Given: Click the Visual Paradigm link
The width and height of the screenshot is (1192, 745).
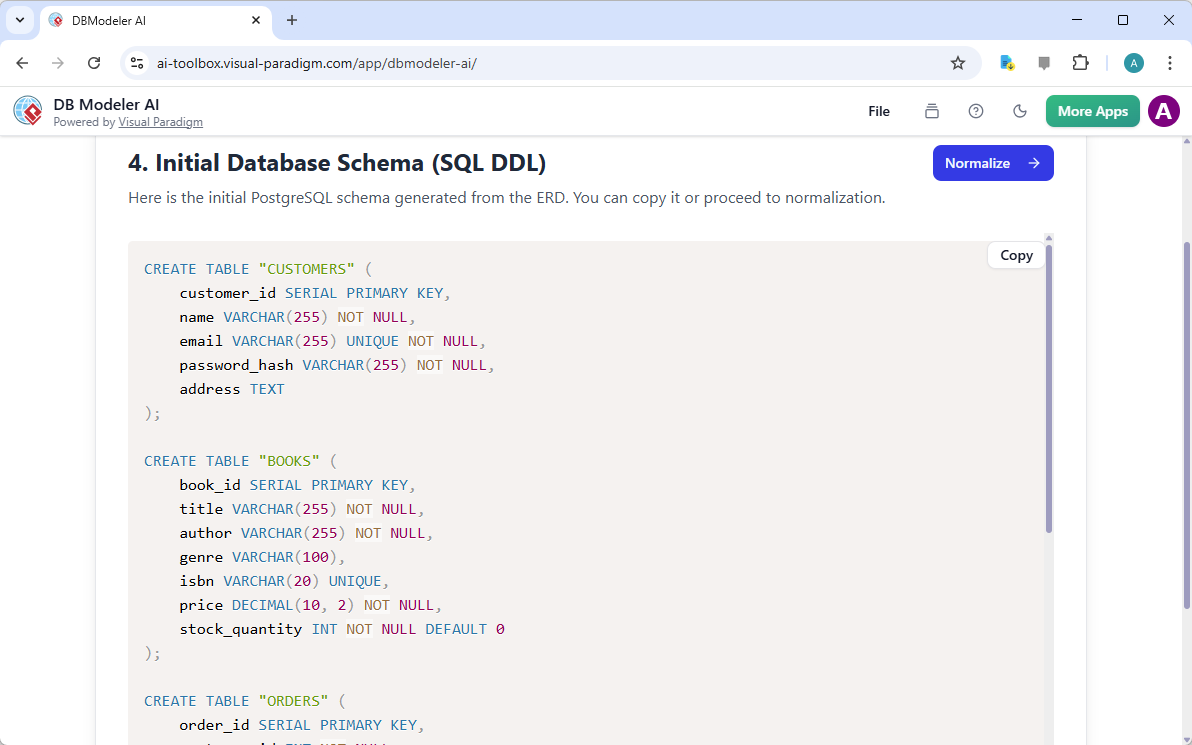Looking at the screenshot, I should click(x=160, y=122).
